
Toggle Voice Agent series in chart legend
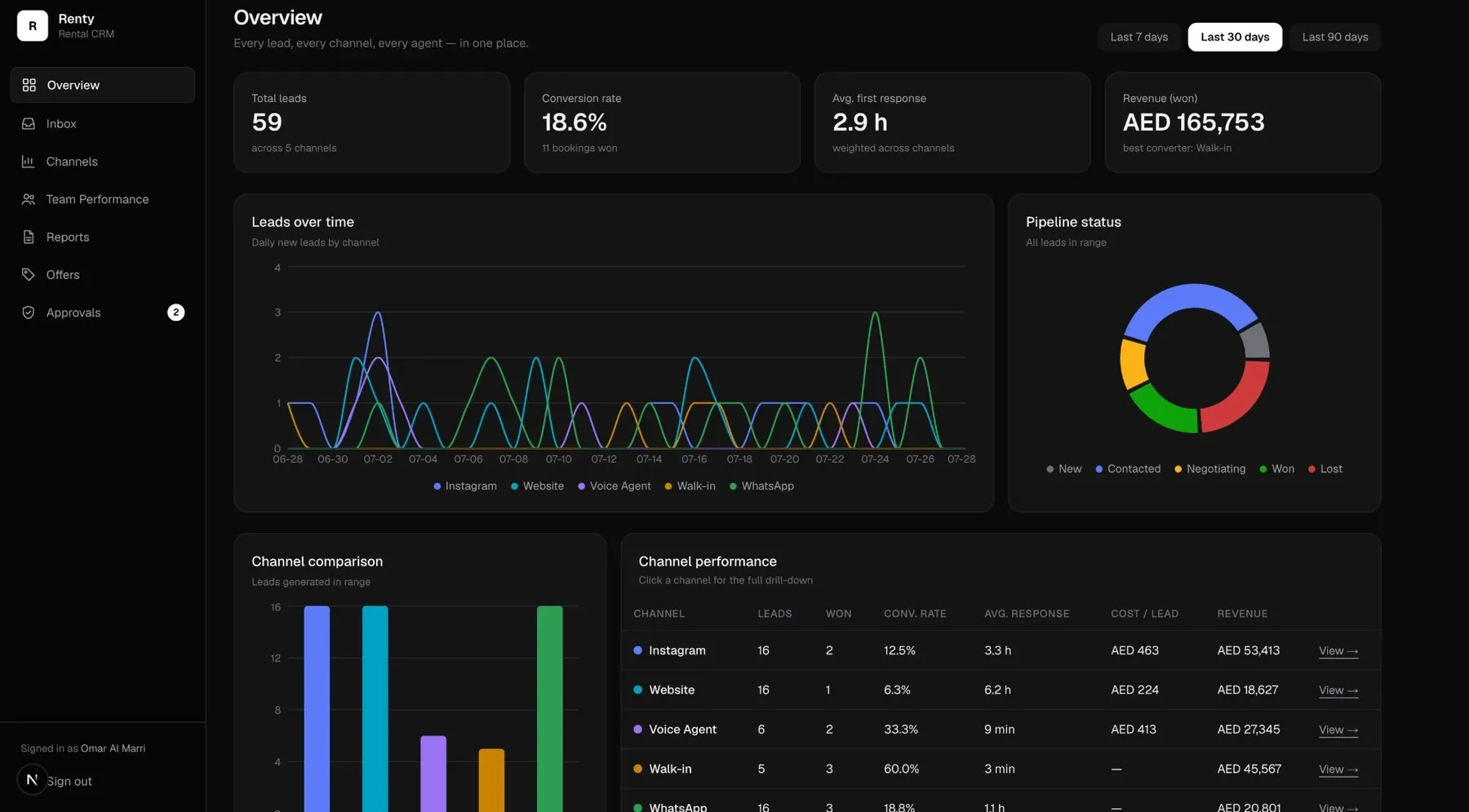(614, 486)
